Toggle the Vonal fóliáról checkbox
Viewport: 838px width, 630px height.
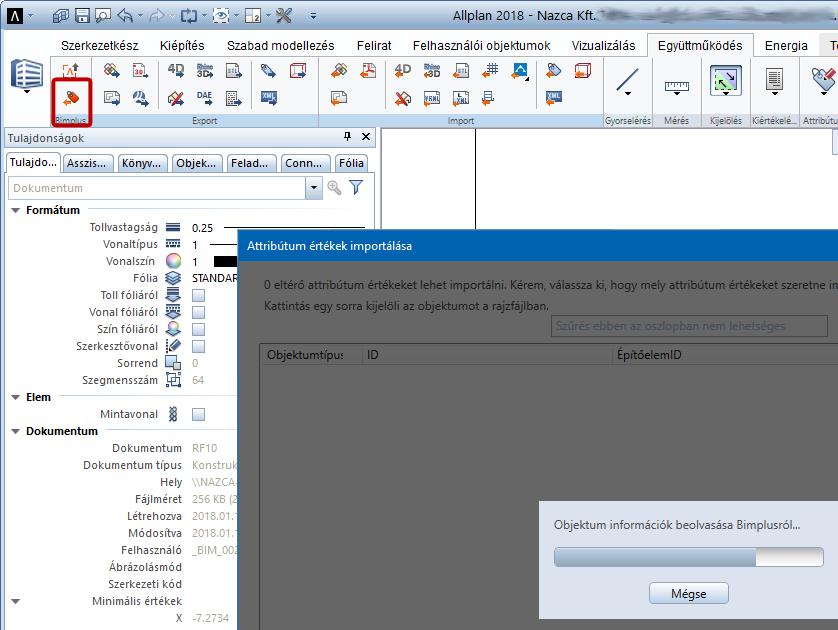pyautogui.click(x=198, y=312)
